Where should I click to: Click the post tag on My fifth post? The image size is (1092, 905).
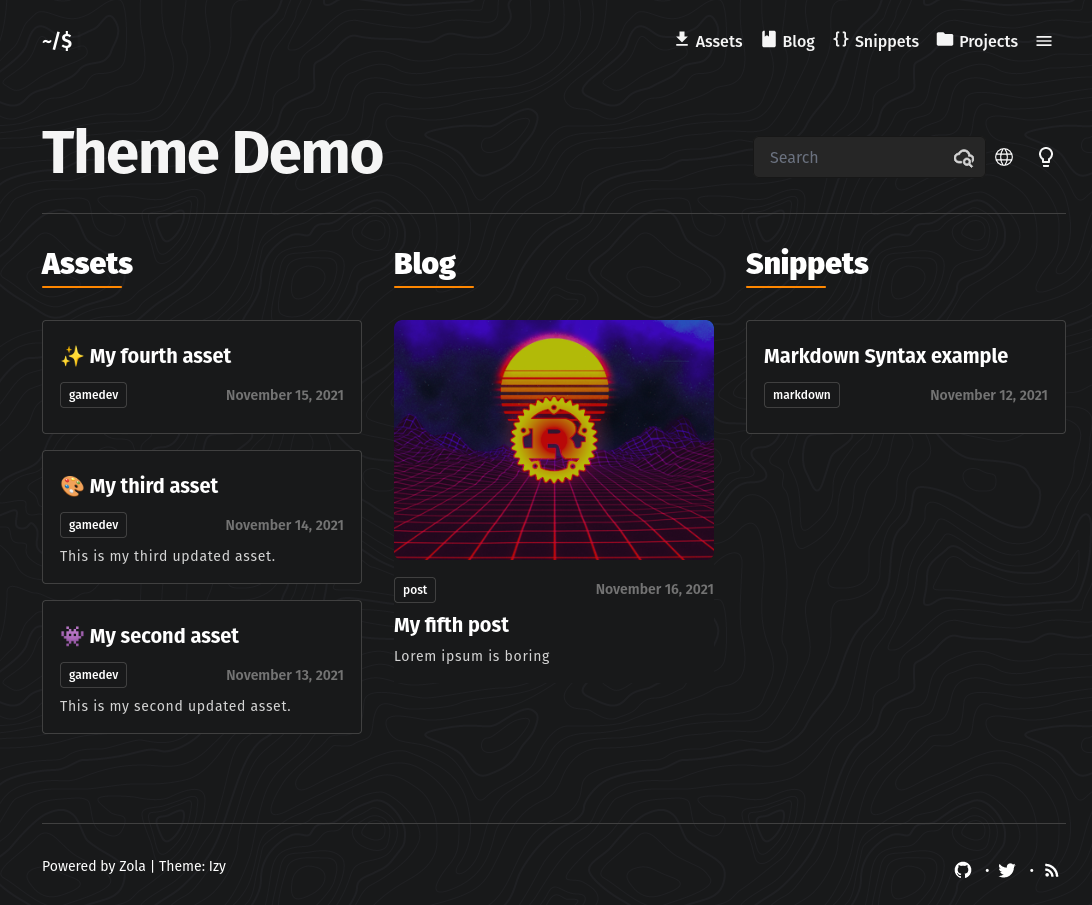coord(415,590)
